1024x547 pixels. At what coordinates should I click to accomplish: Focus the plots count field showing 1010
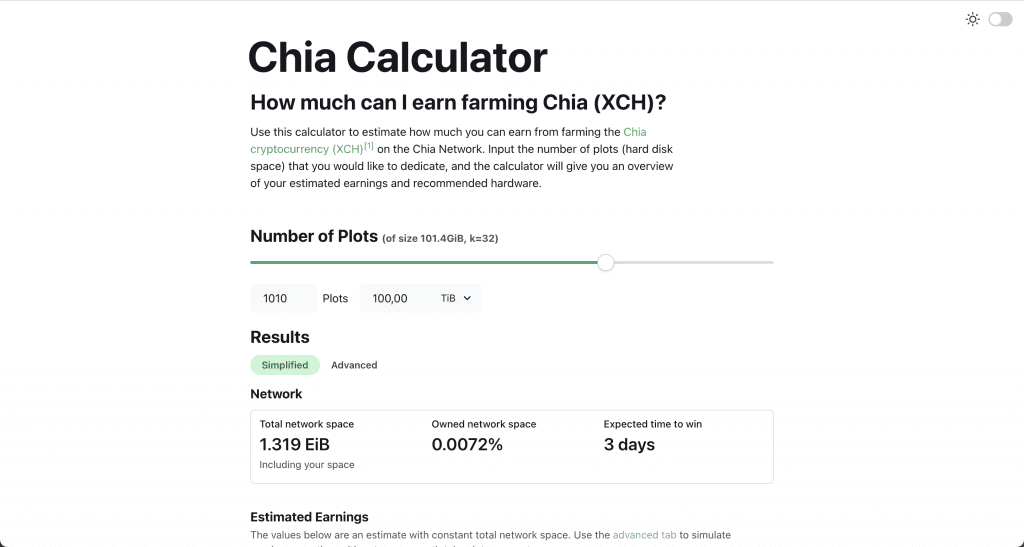283,298
